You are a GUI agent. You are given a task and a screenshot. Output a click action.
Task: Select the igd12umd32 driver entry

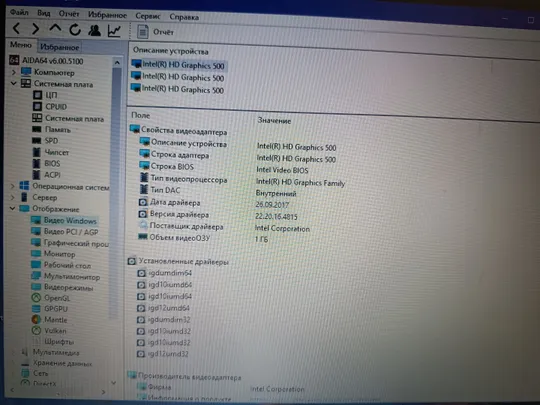tap(163, 354)
